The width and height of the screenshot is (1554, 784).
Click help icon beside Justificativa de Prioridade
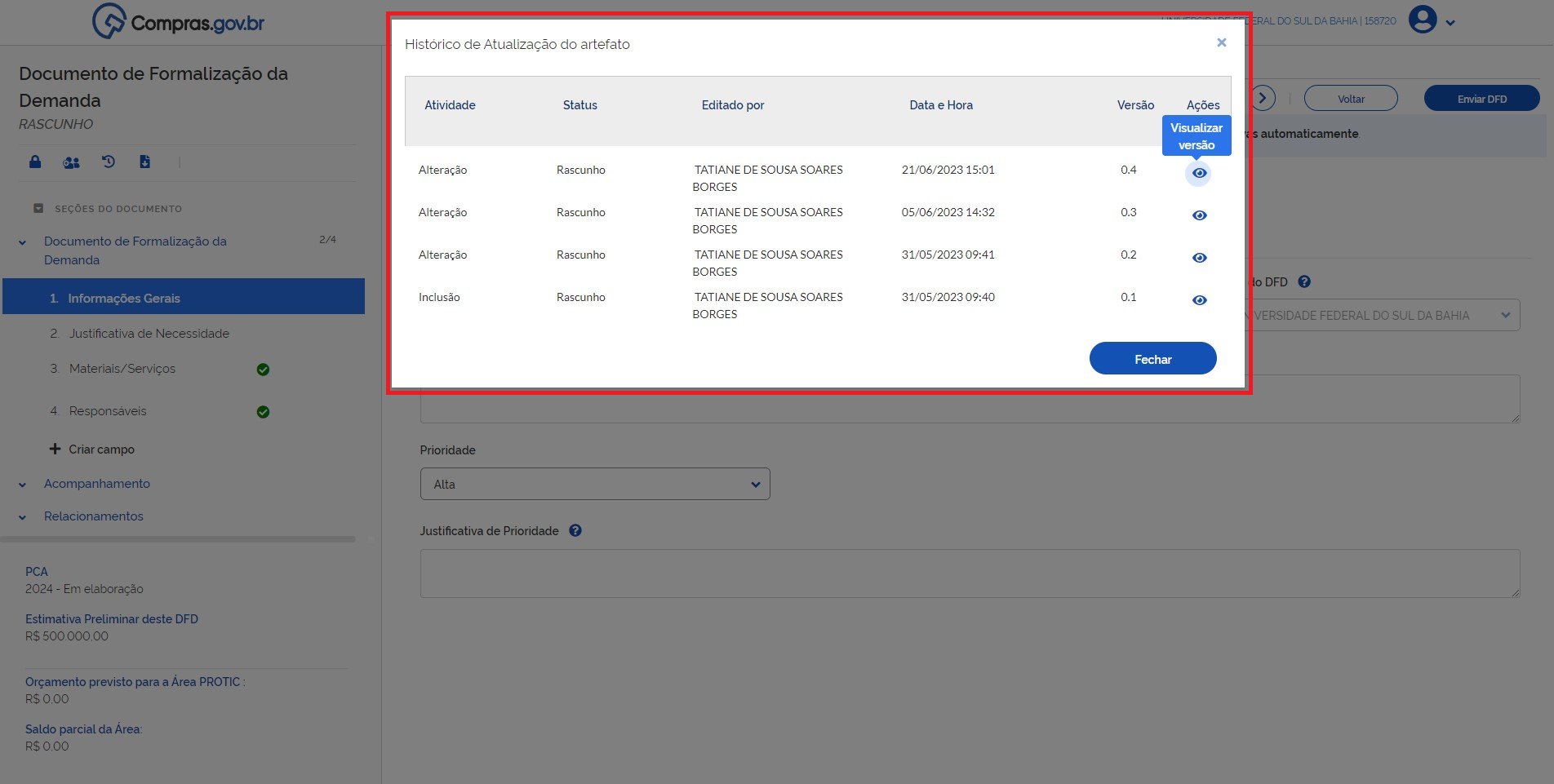(575, 530)
